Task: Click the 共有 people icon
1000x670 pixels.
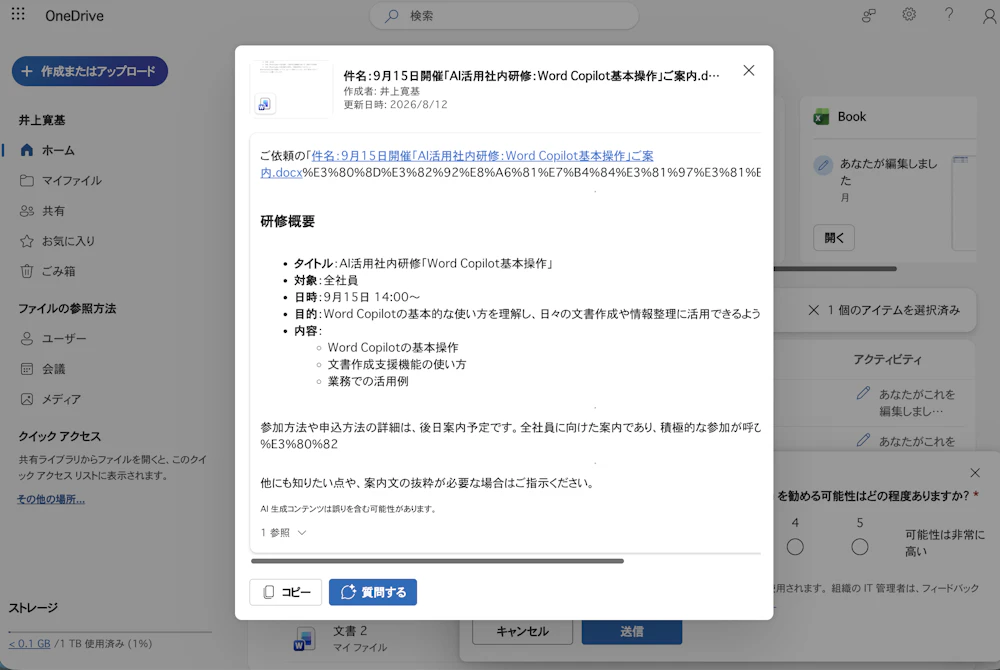Action: (27, 211)
